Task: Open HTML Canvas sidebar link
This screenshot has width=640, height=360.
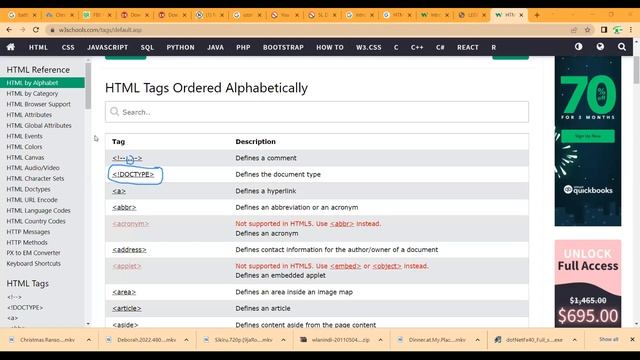Action: [x=25, y=157]
